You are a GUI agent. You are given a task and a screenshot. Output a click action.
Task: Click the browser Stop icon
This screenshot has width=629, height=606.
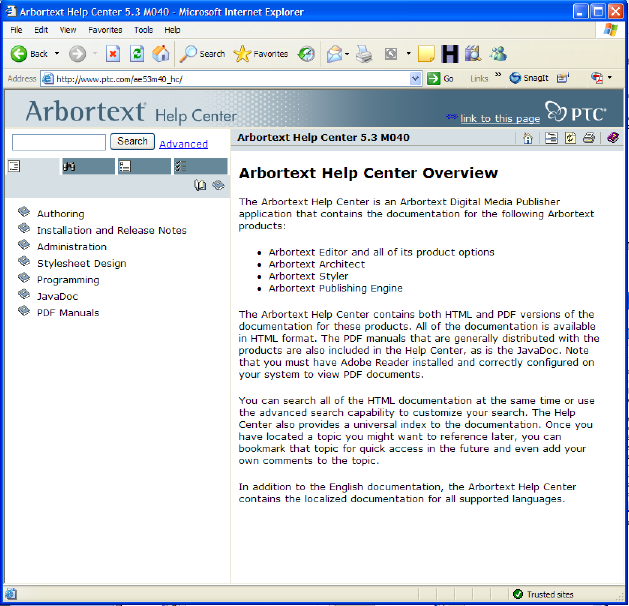tap(113, 54)
